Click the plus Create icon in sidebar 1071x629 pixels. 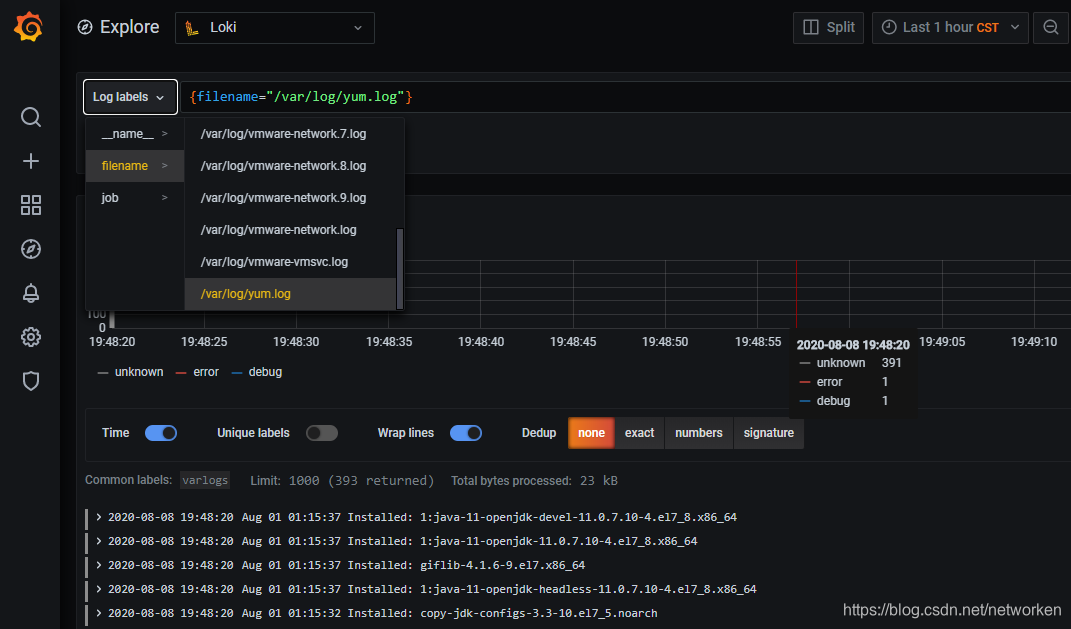pyautogui.click(x=31, y=161)
